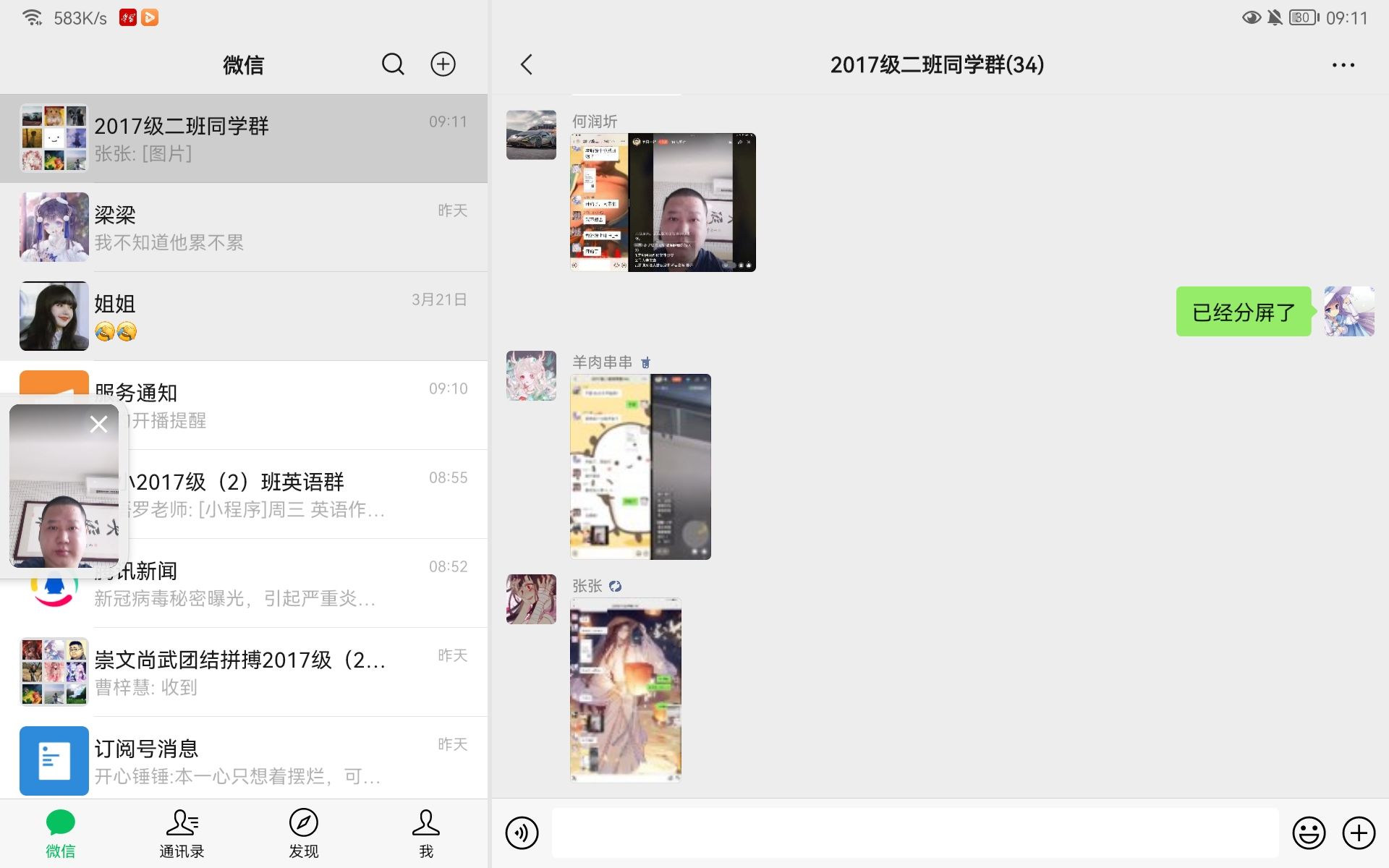This screenshot has height=868, width=1389.
Task: Tap the + icon to start a new chat
Action: pos(443,64)
